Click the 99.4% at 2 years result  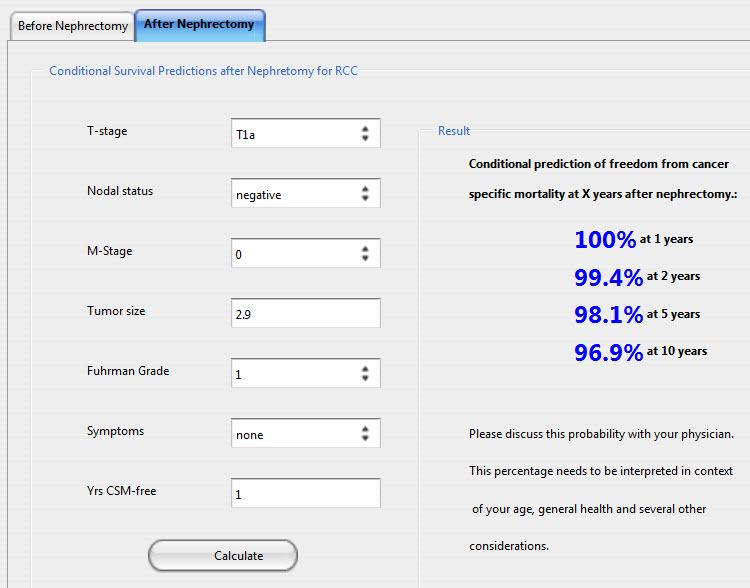pyautogui.click(x=637, y=277)
